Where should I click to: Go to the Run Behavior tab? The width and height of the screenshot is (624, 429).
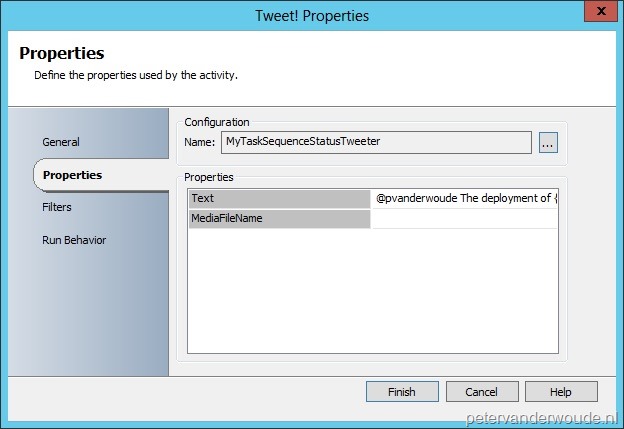click(x=73, y=240)
